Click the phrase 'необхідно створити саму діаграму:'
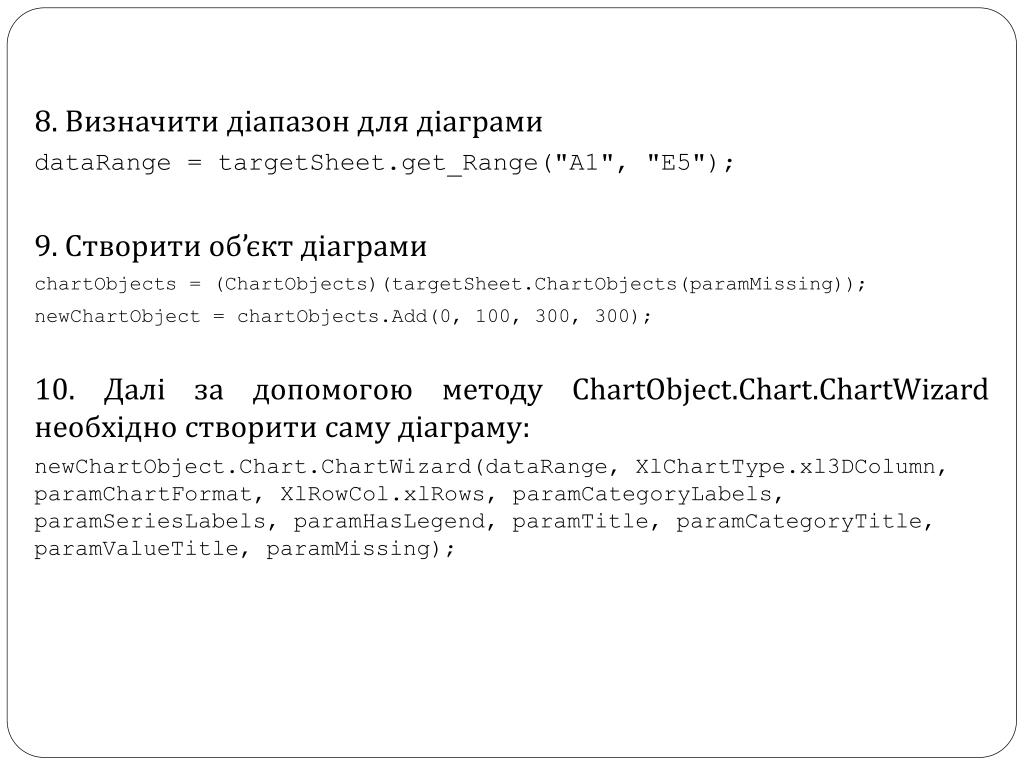The height and width of the screenshot is (768, 1024). 282,429
